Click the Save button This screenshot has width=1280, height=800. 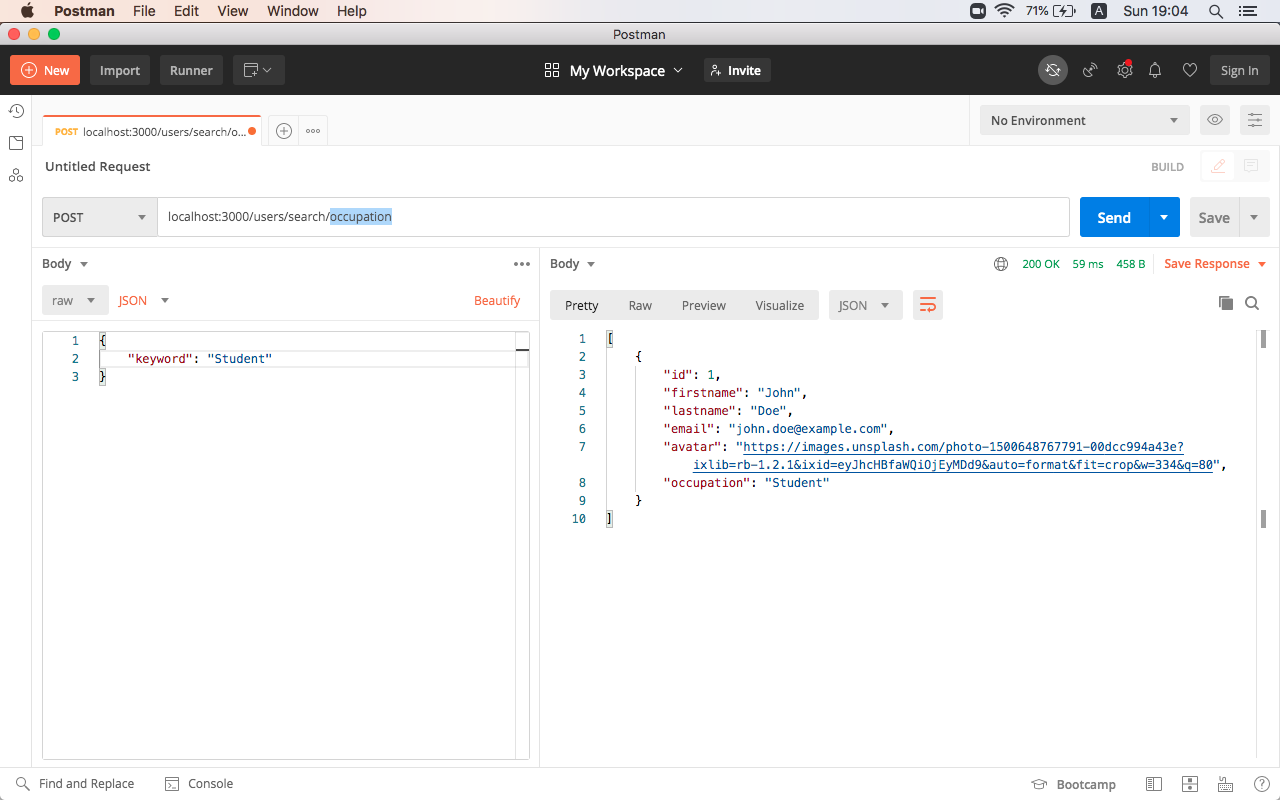(1214, 217)
